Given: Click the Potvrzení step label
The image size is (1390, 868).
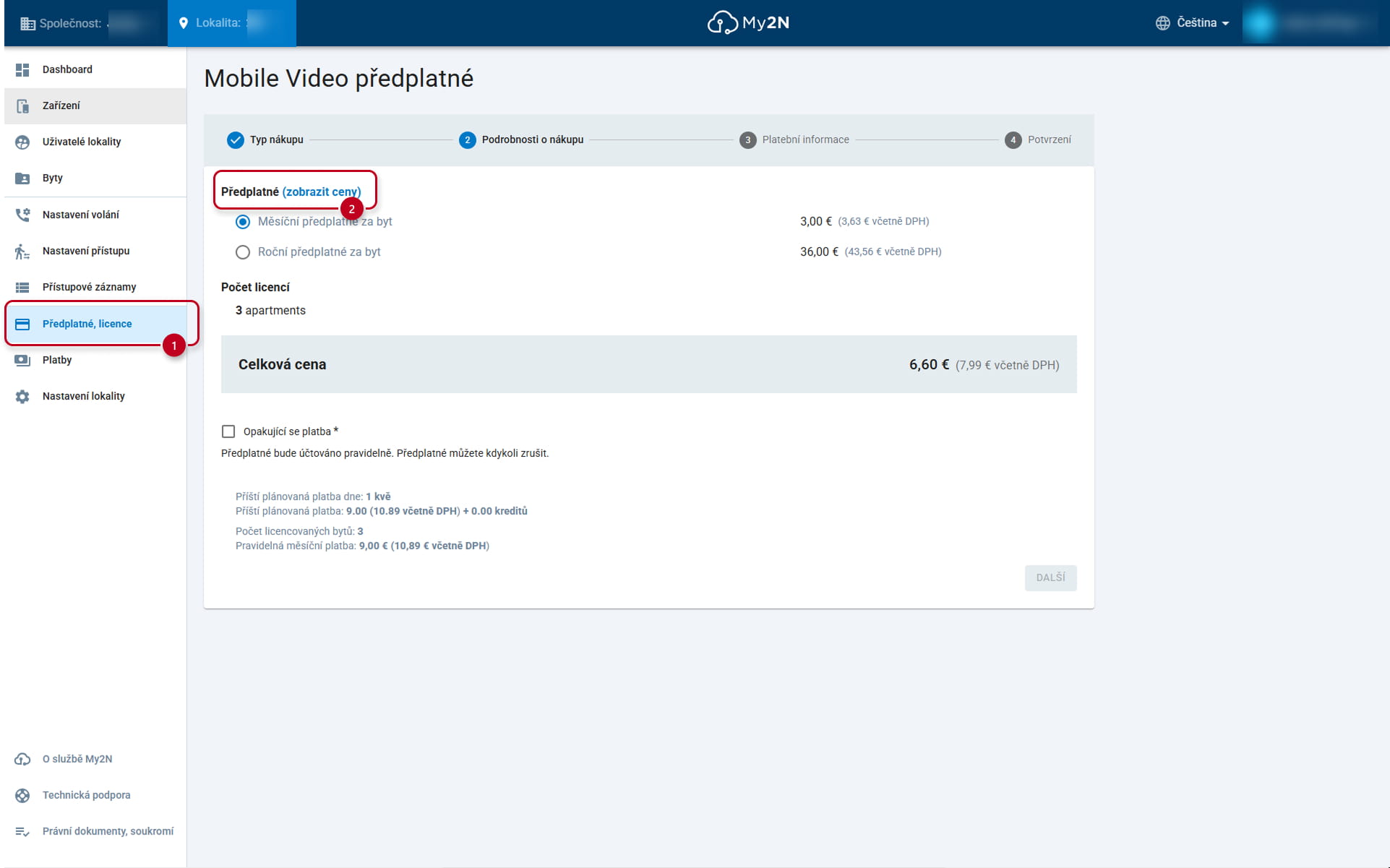Looking at the screenshot, I should point(1050,139).
